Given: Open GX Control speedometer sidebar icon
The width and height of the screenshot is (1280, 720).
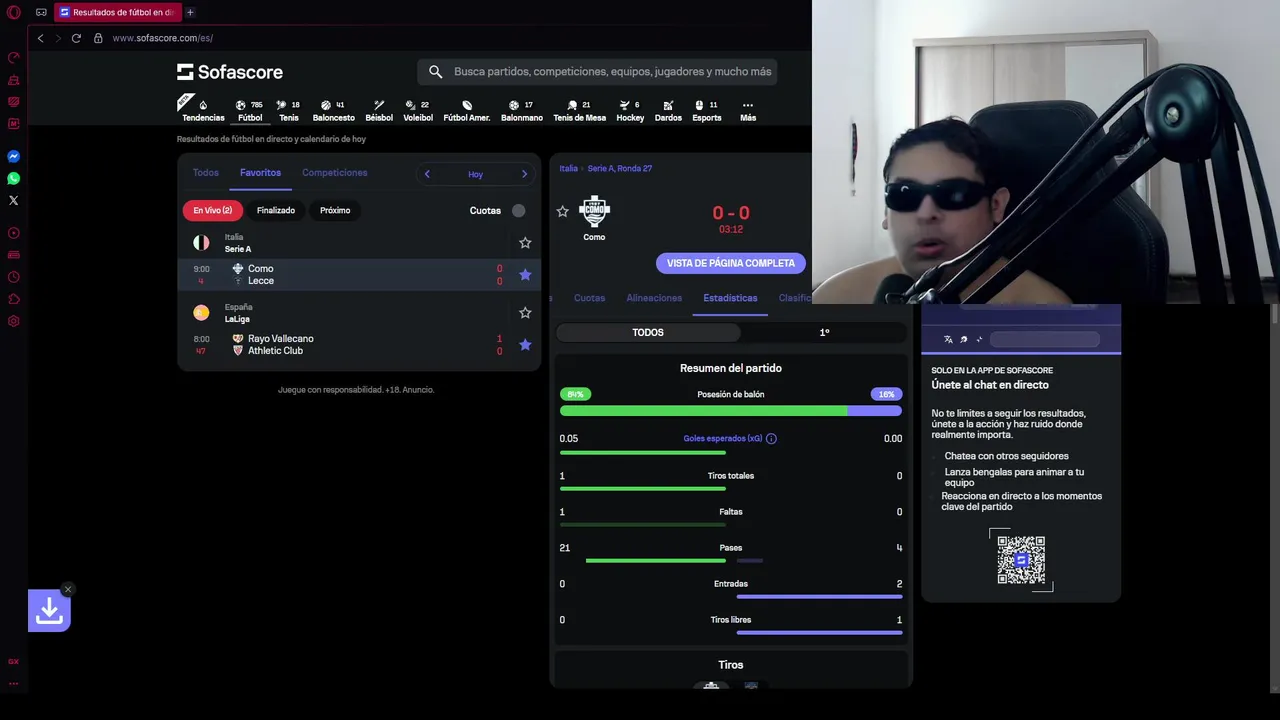Looking at the screenshot, I should 14,58.
